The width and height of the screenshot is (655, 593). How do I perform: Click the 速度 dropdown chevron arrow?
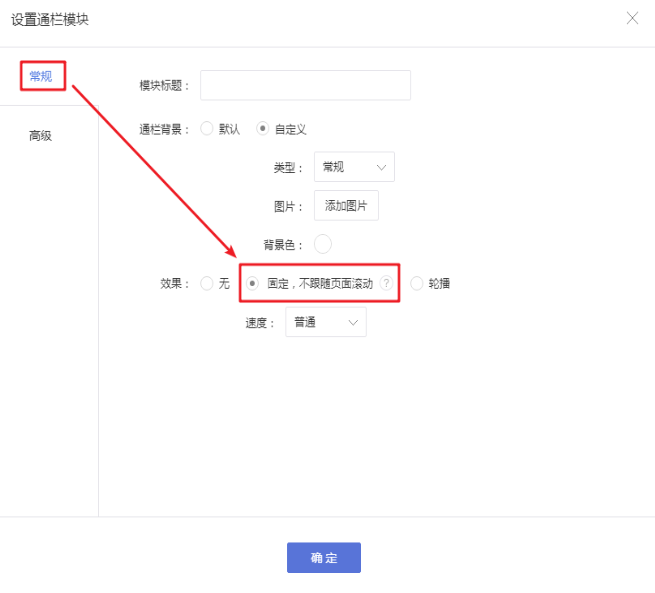coord(353,322)
